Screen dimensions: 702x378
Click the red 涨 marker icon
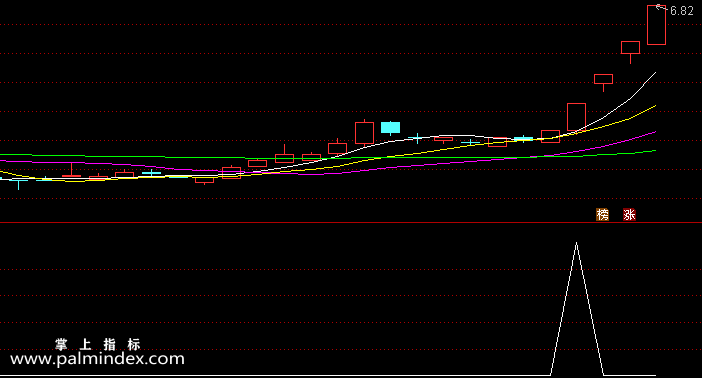[629, 215]
